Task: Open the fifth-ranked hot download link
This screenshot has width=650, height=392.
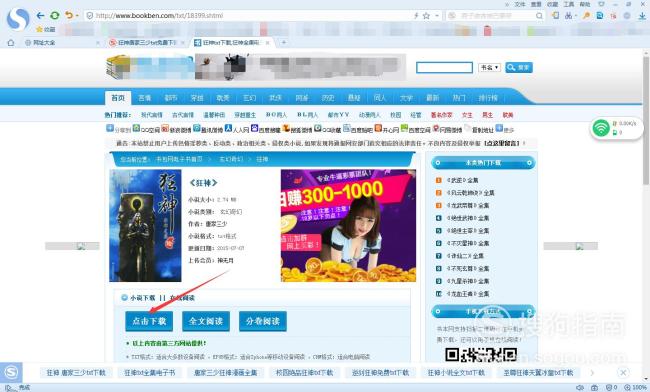Action: click(468, 230)
